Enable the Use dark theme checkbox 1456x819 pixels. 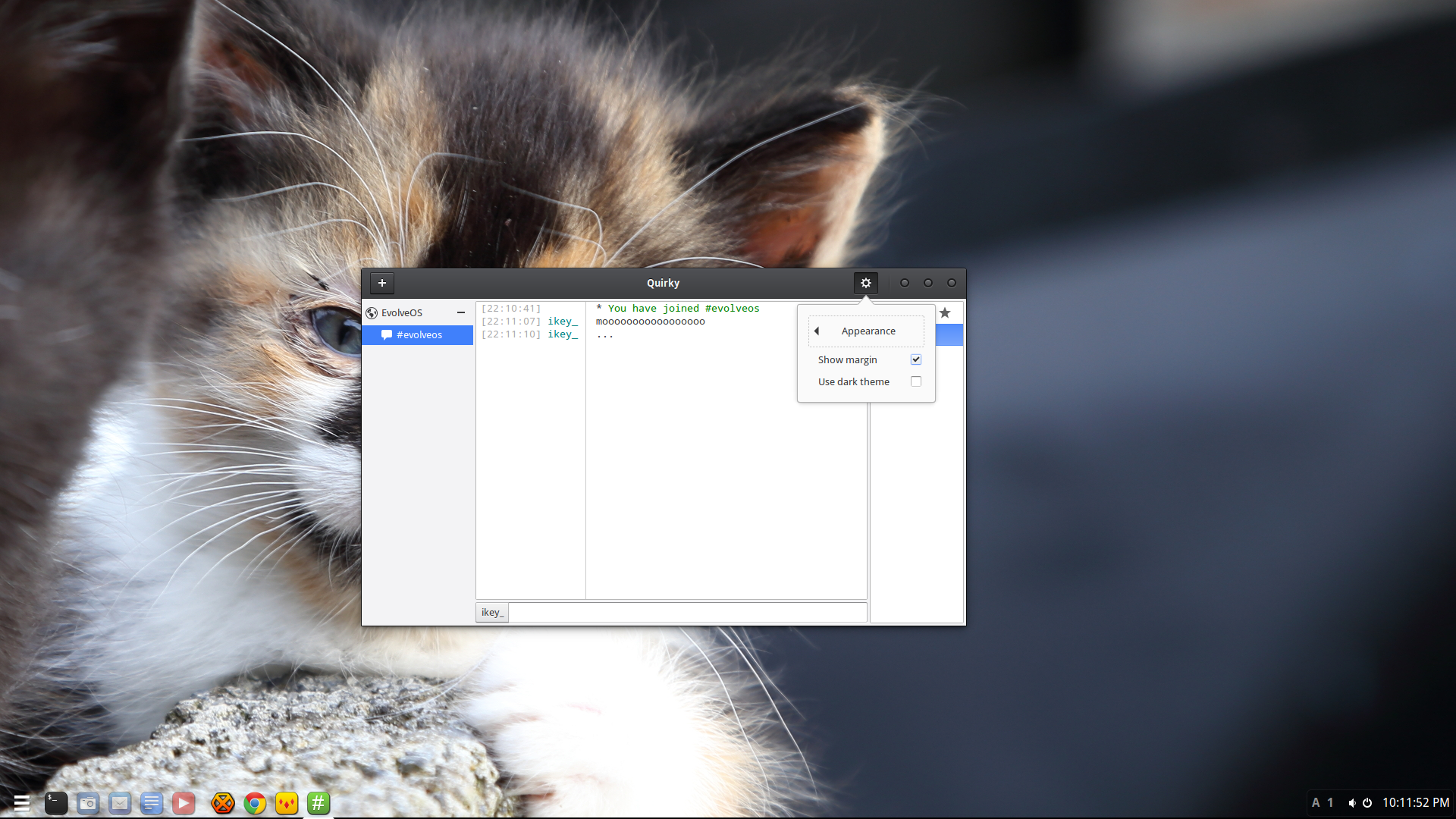pyautogui.click(x=916, y=381)
